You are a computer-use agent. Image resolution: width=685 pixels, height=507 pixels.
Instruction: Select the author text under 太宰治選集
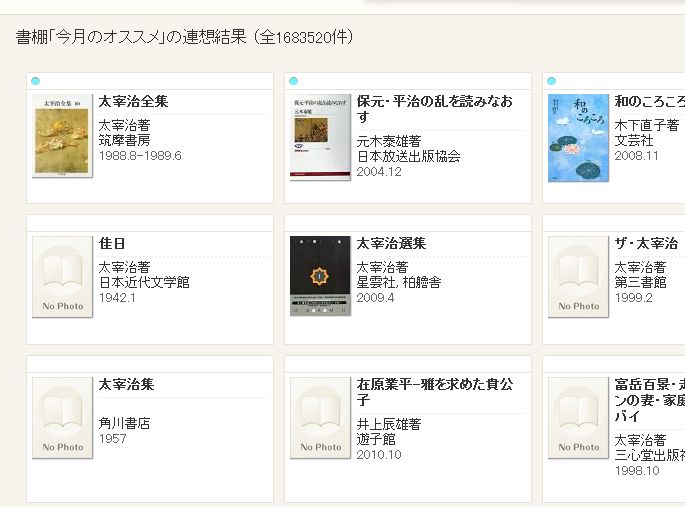(382, 267)
